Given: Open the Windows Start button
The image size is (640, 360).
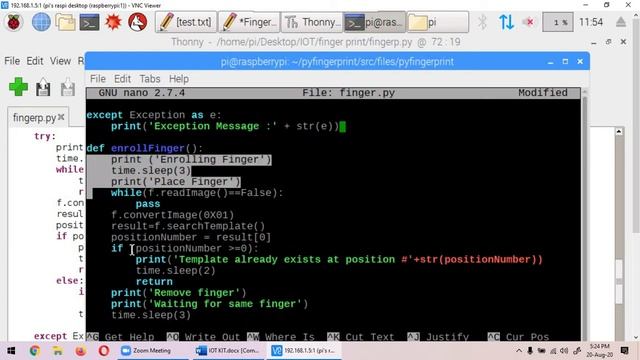Looking at the screenshot, I should tap(11, 351).
